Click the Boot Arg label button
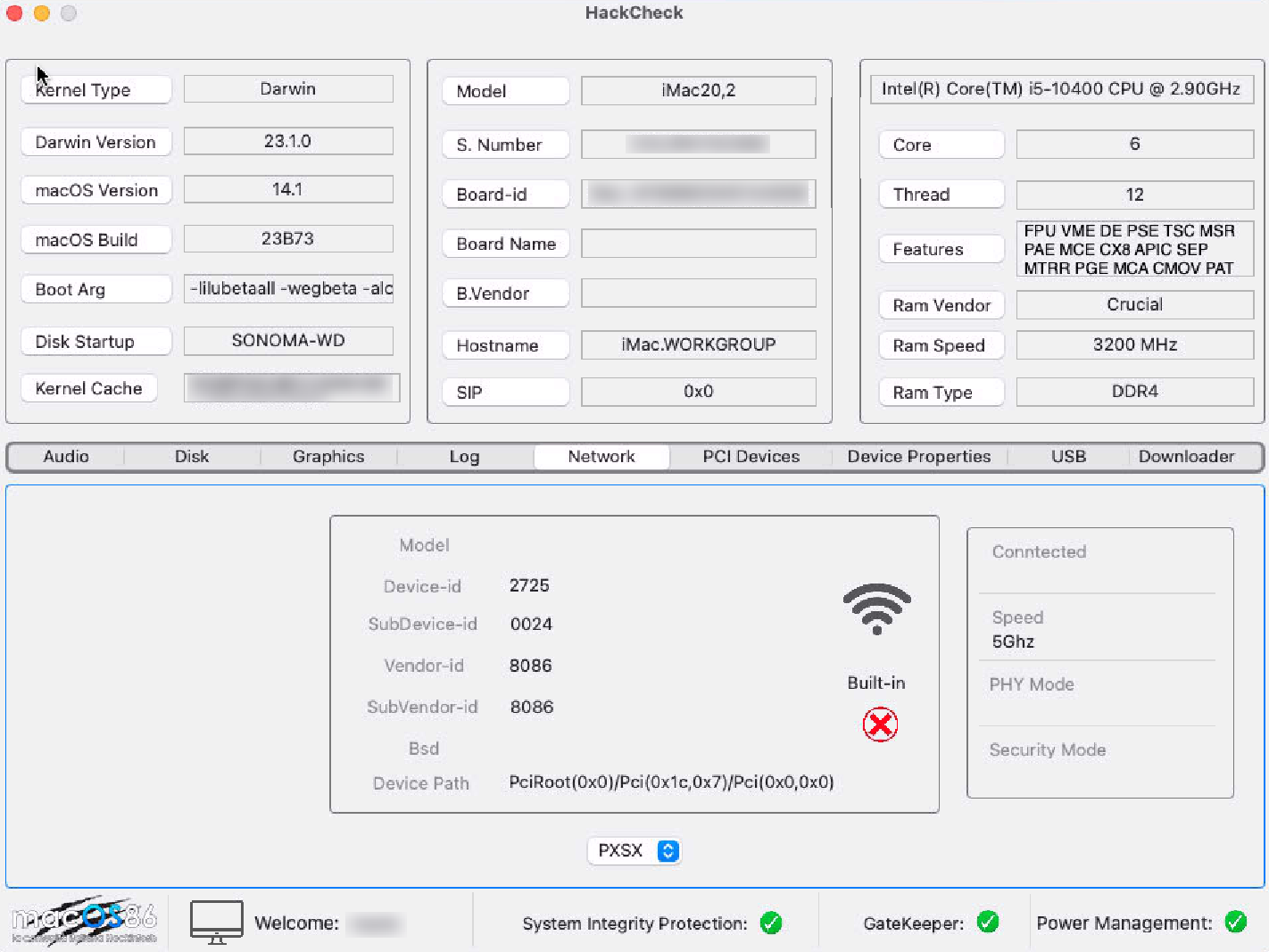The width and height of the screenshot is (1269, 952). pyautogui.click(x=96, y=289)
